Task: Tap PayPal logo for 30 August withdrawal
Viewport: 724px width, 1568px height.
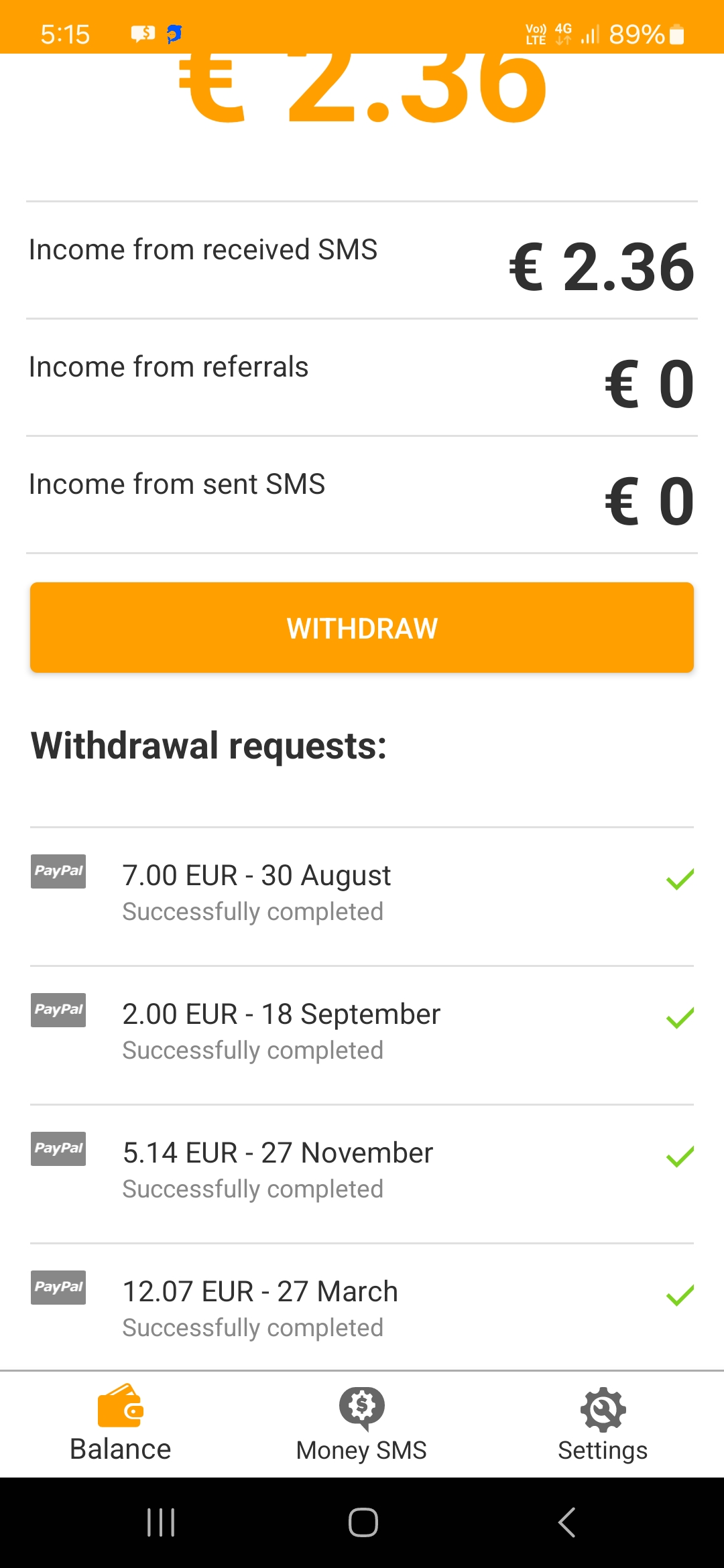Action: (58, 871)
